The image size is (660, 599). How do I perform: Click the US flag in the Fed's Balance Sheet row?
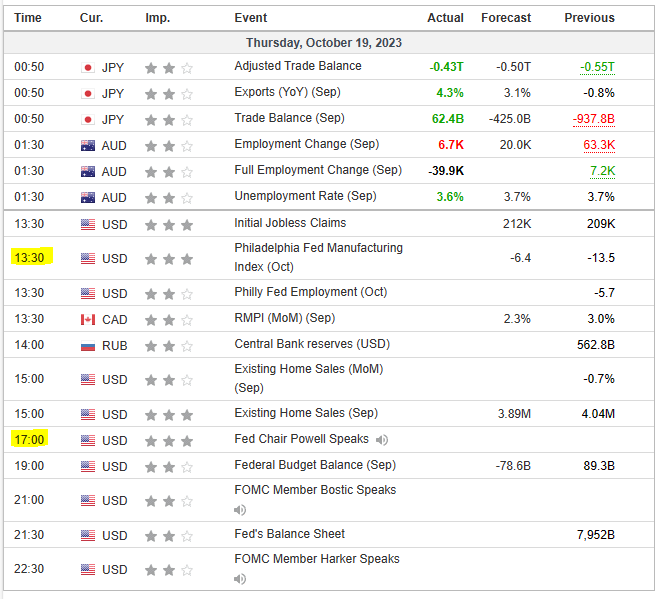click(88, 535)
